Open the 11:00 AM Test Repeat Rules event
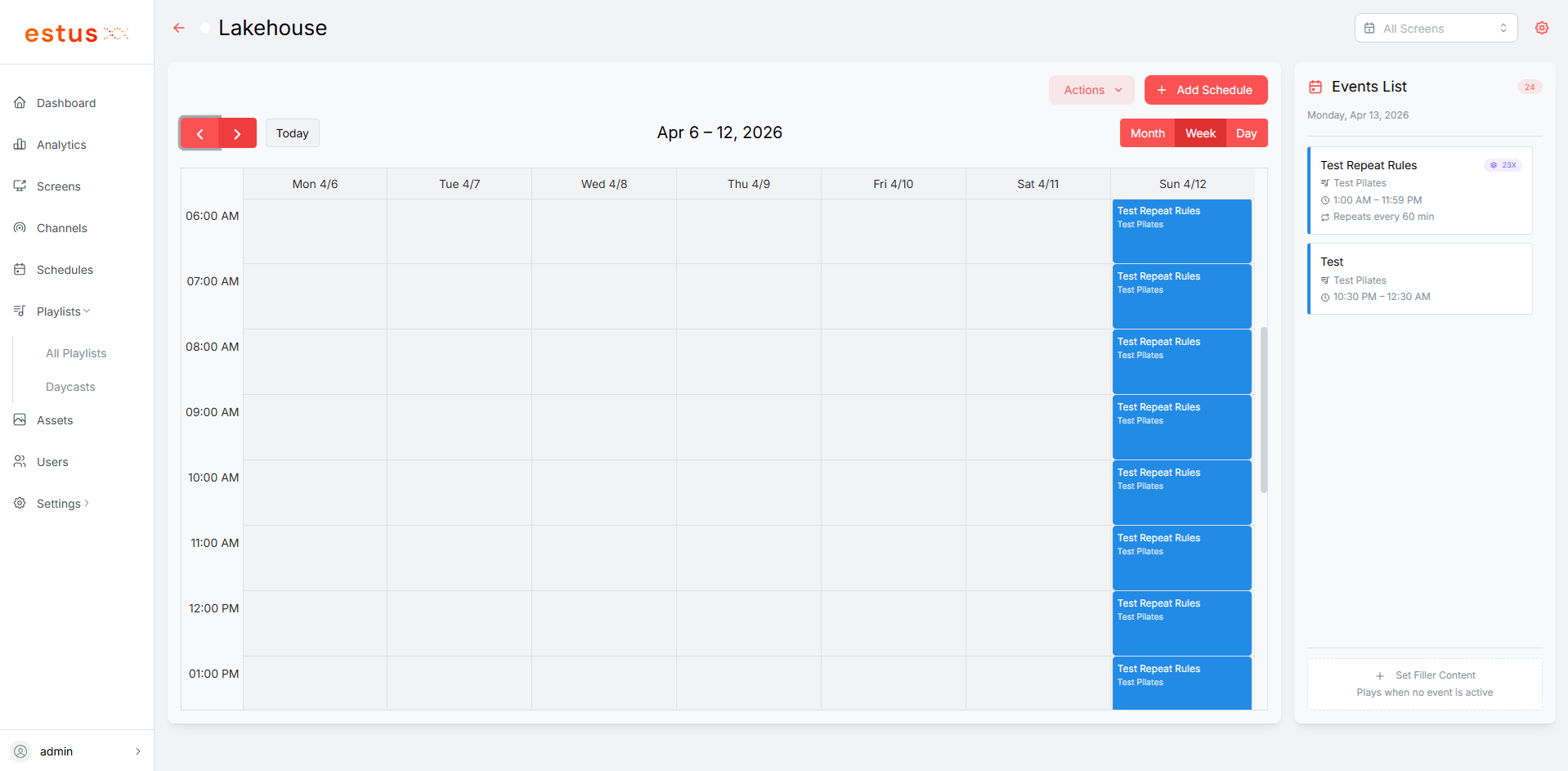This screenshot has height=771, width=1568. click(x=1181, y=558)
